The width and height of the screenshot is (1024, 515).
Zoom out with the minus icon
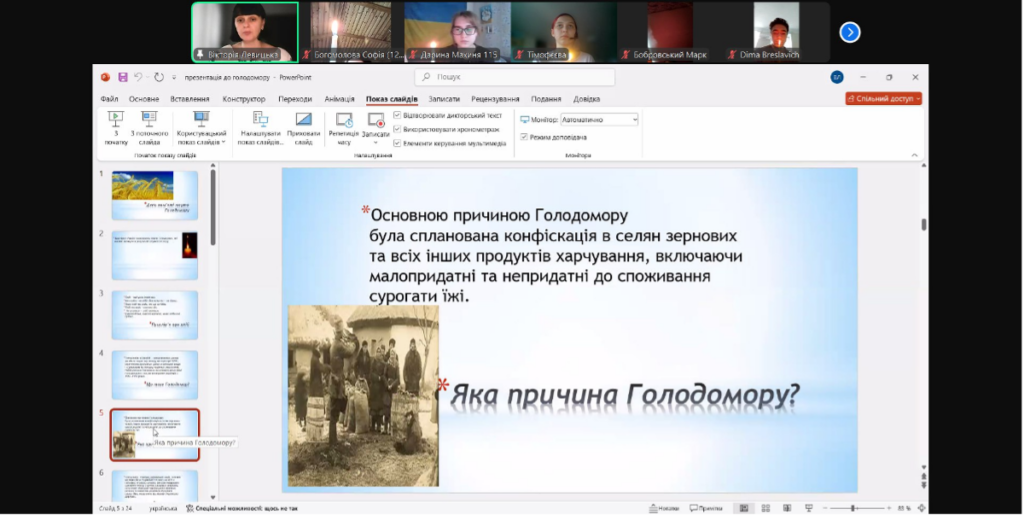click(x=825, y=508)
